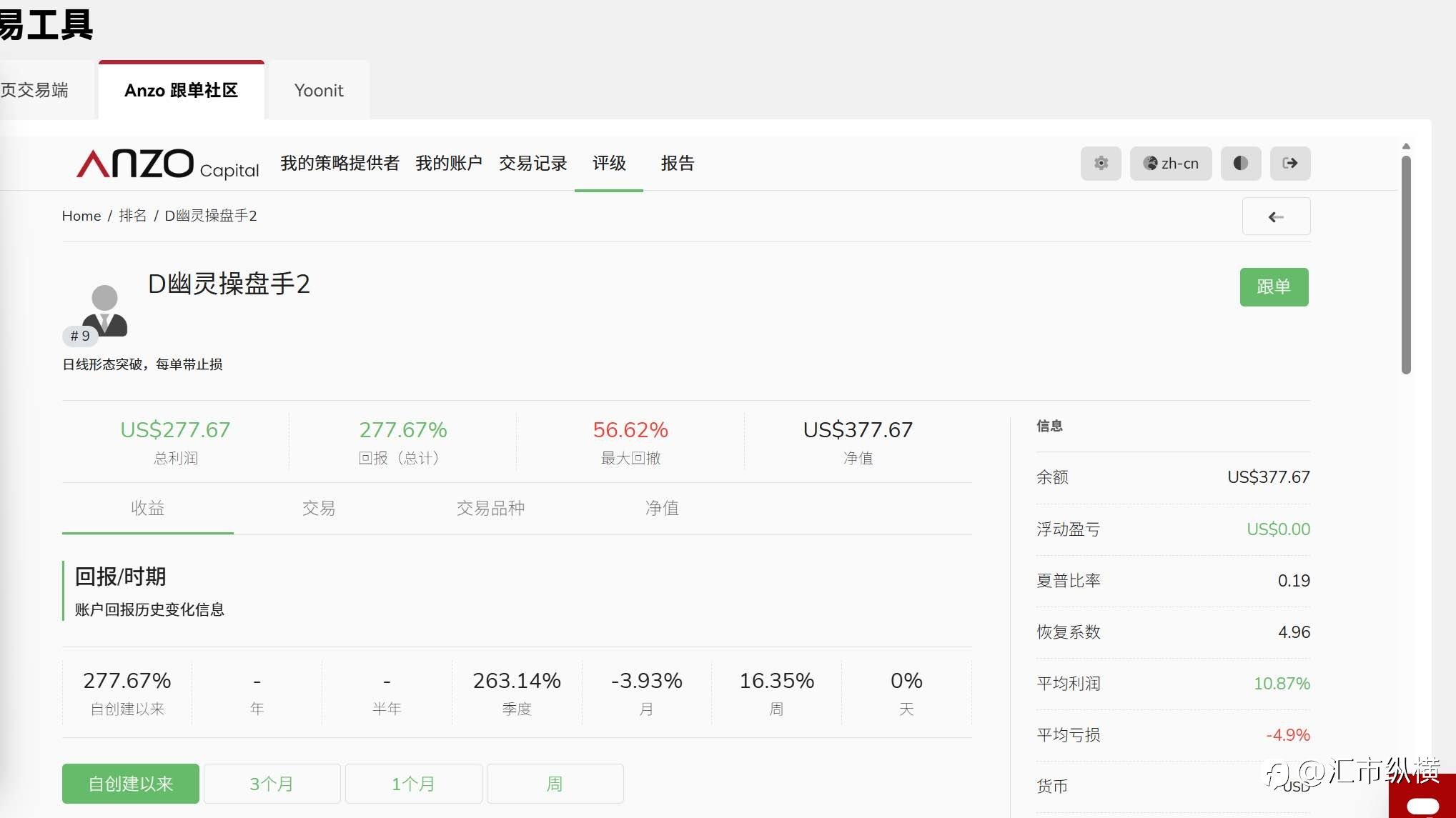Click the trader avatar picture

pos(104,310)
